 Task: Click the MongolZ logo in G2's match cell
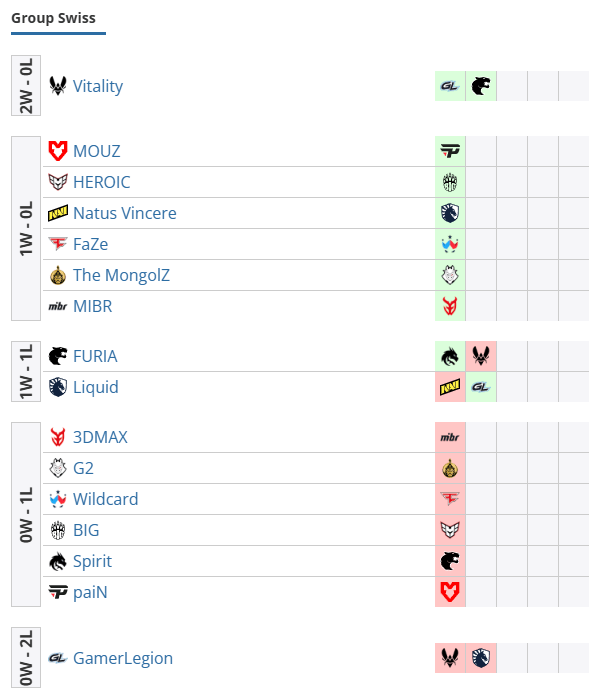[450, 468]
